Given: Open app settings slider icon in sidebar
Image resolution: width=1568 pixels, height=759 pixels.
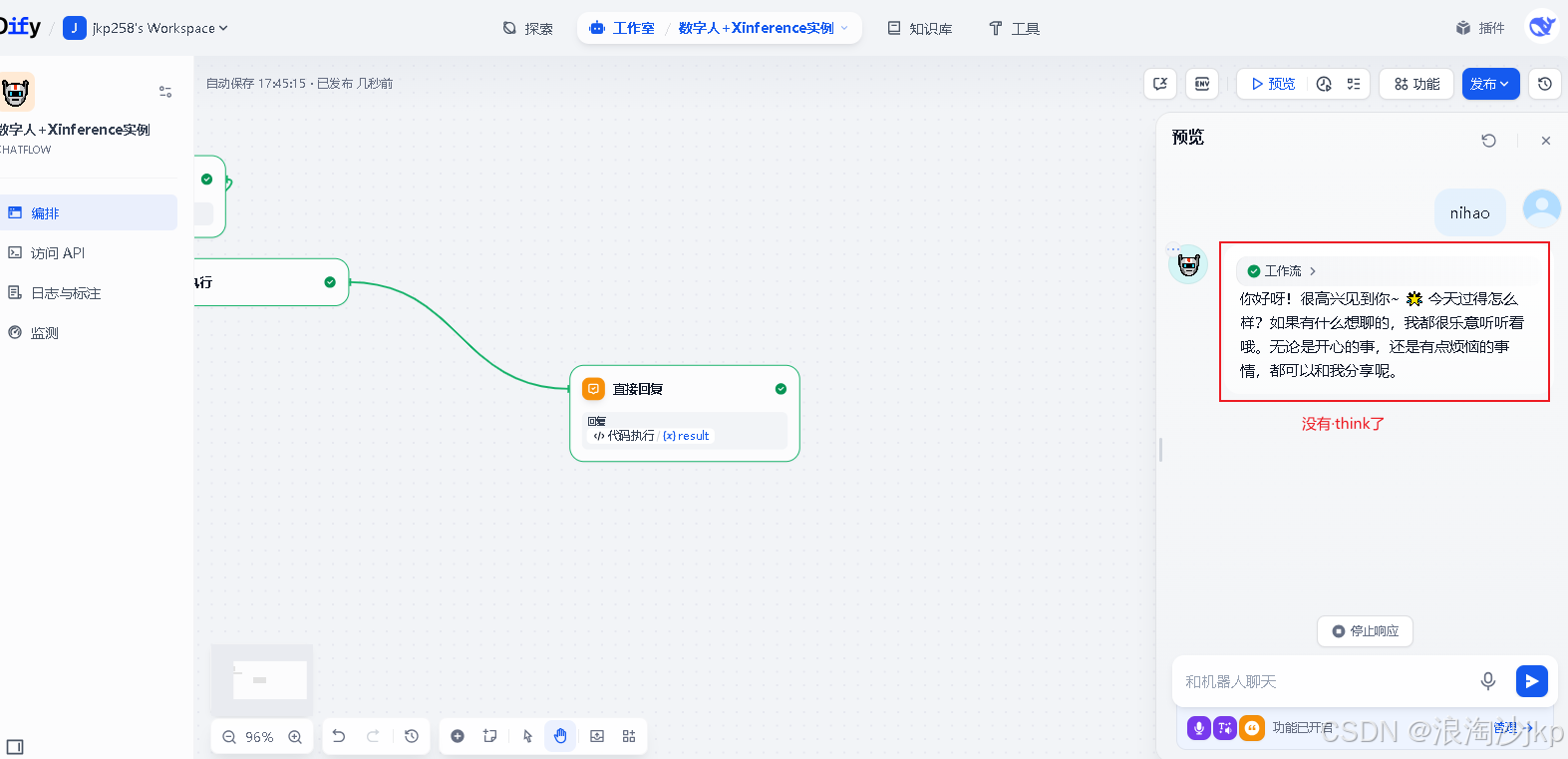Looking at the screenshot, I should tap(165, 92).
